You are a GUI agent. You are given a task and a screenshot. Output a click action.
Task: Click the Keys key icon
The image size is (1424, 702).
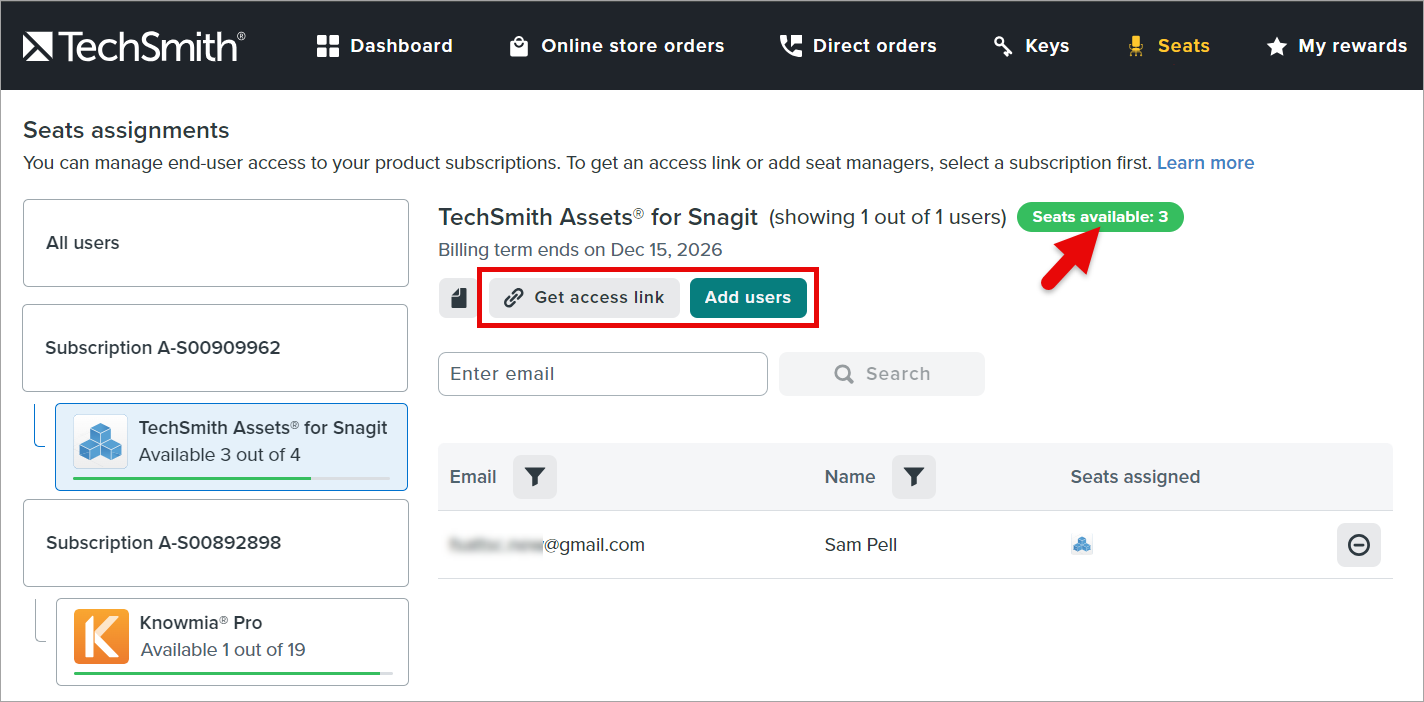(1003, 46)
